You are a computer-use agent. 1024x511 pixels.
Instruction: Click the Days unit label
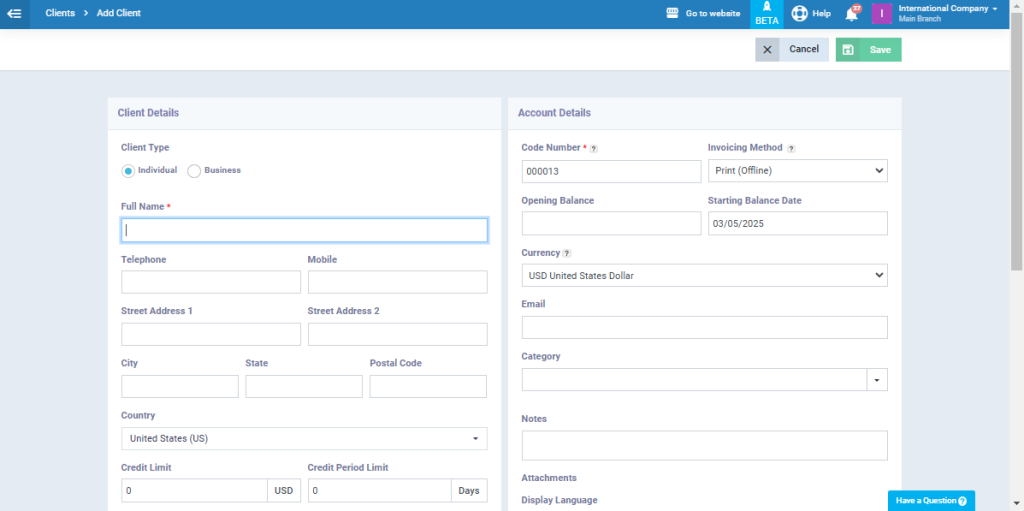pos(469,491)
